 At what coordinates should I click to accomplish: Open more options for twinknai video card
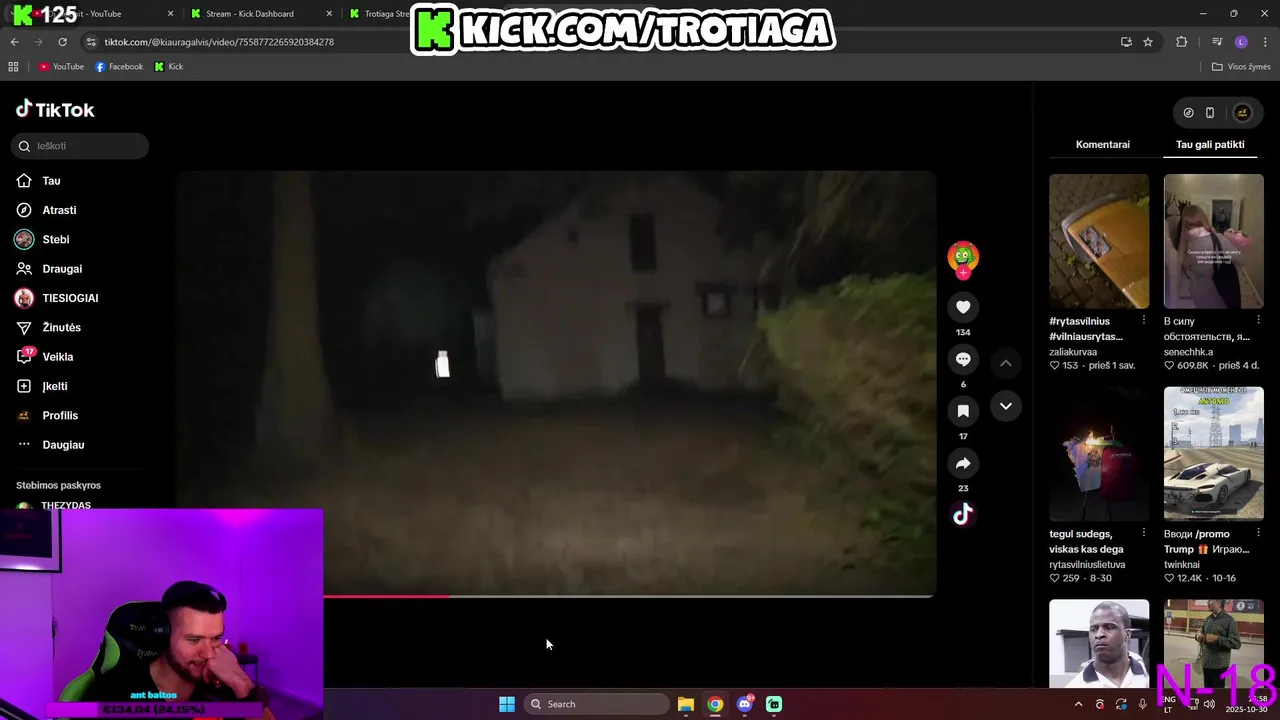coord(1258,533)
